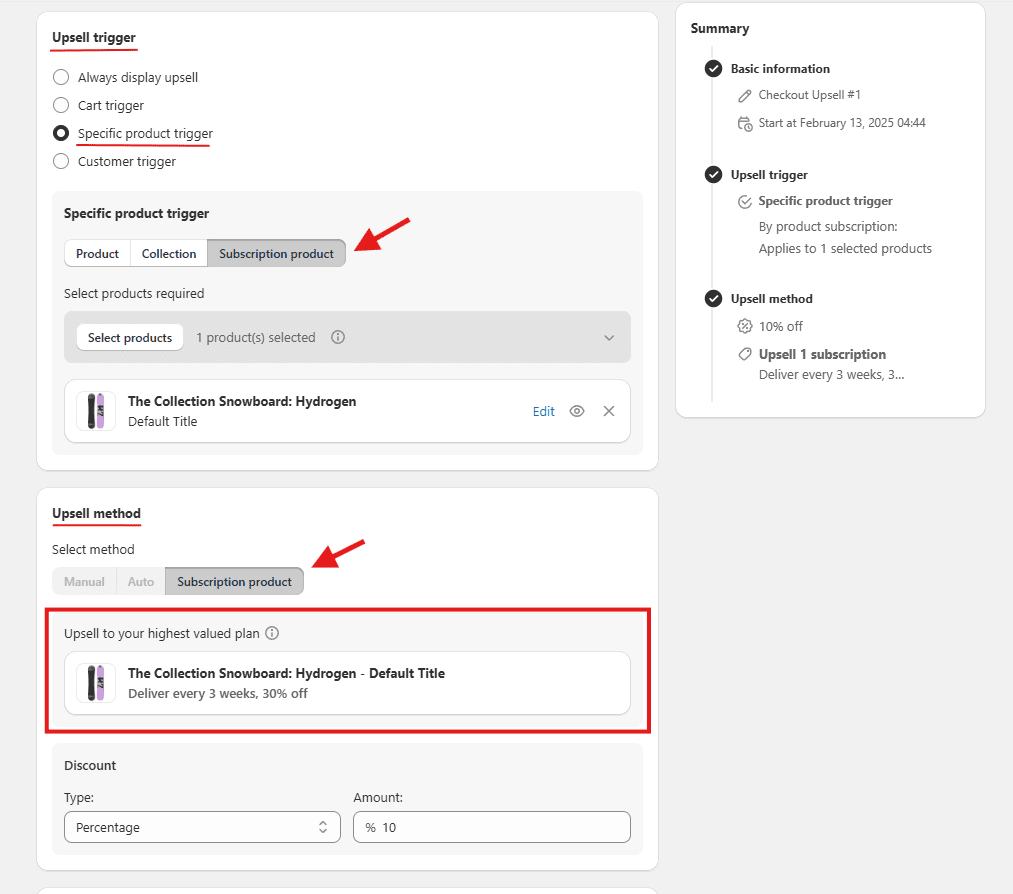Image resolution: width=1013 pixels, height=894 pixels.
Task: Click calendar icon next to start date
Action: point(744,124)
